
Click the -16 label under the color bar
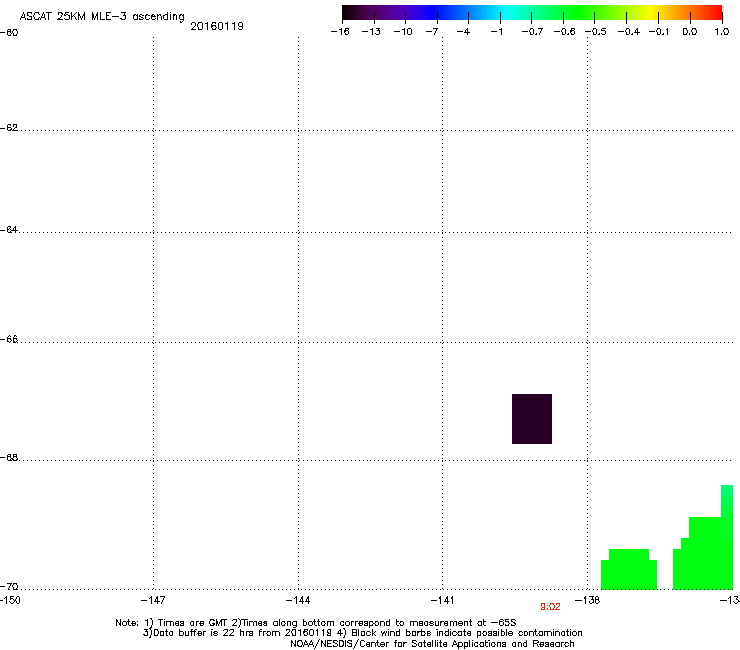tap(340, 32)
